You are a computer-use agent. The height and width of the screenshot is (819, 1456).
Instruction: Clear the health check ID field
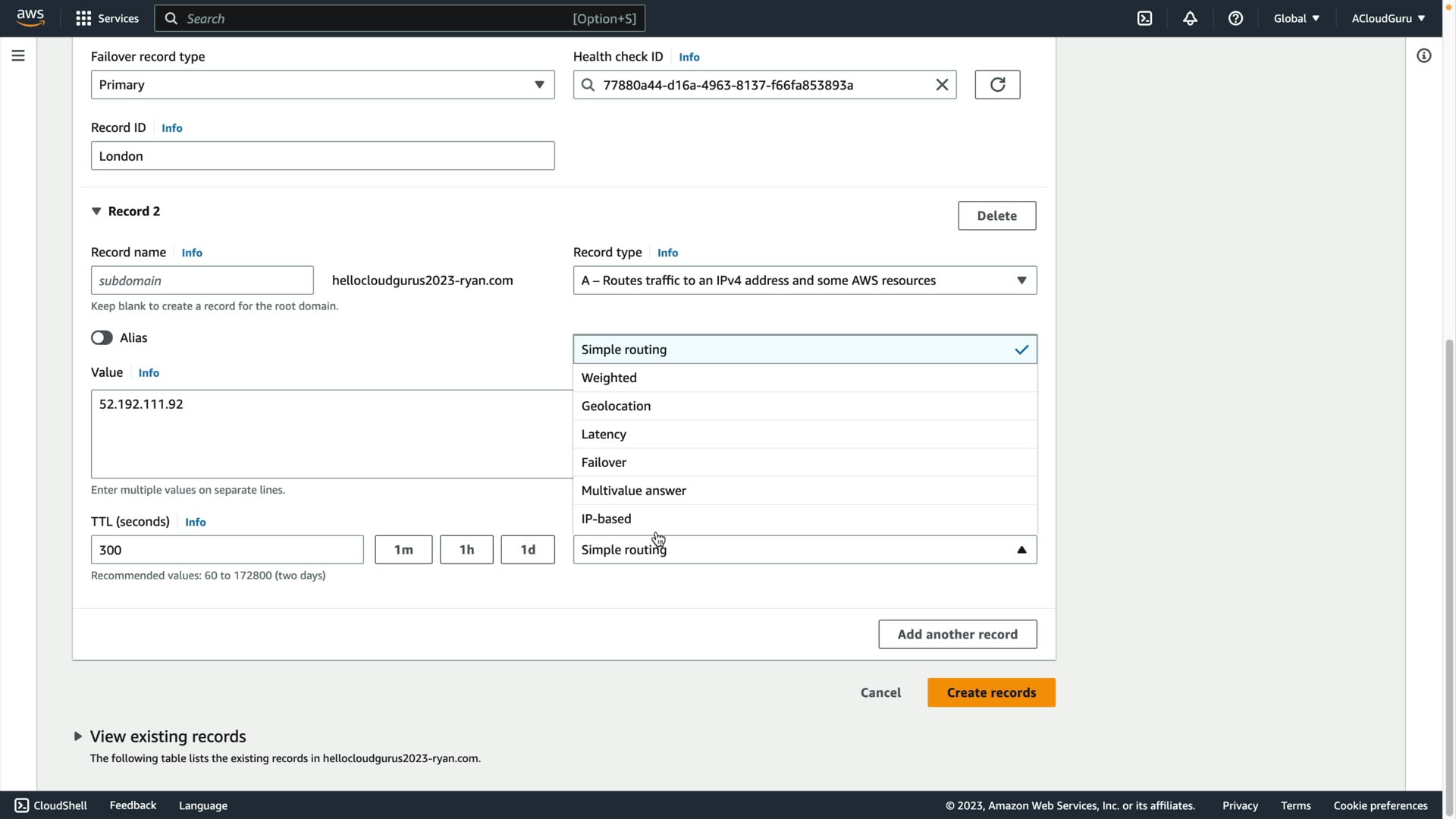pos(941,85)
